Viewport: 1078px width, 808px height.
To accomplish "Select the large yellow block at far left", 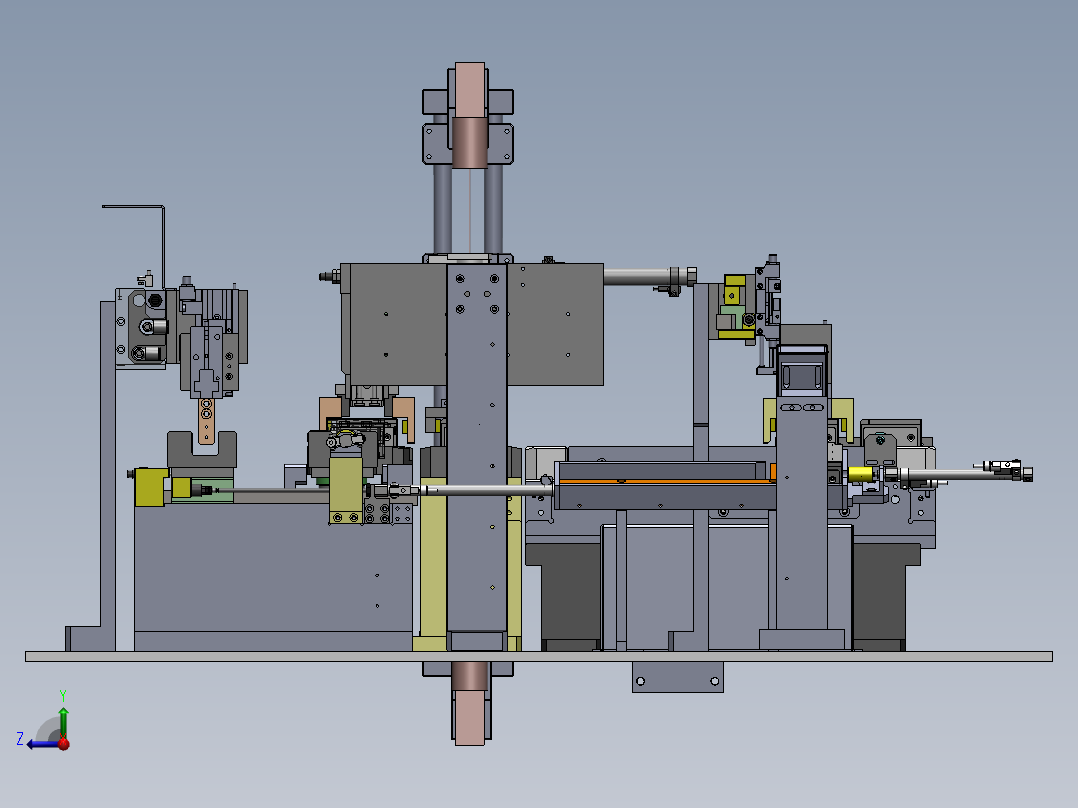I will coord(151,487).
